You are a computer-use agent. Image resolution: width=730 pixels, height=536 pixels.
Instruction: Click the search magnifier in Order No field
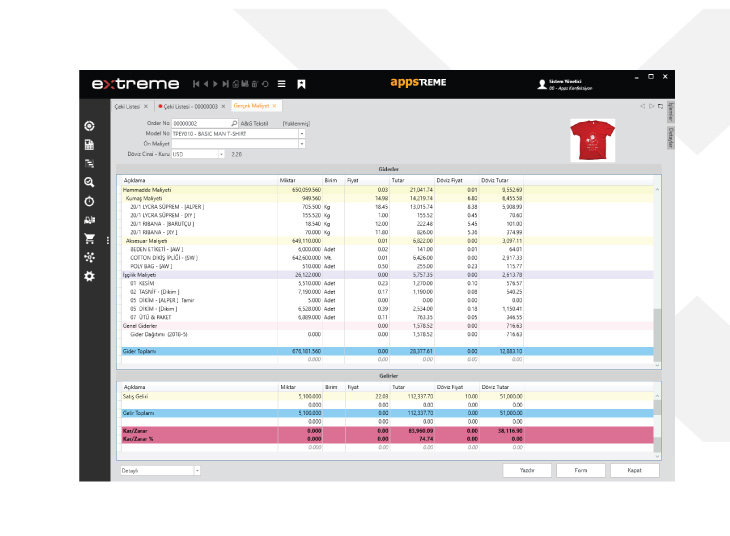click(x=234, y=123)
